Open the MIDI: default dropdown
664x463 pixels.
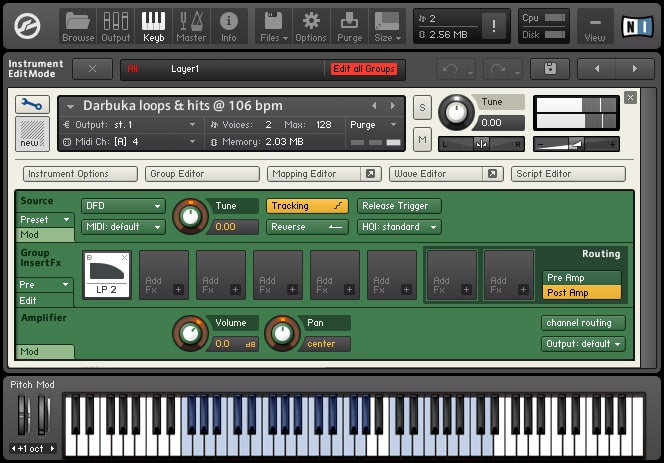(x=123, y=227)
